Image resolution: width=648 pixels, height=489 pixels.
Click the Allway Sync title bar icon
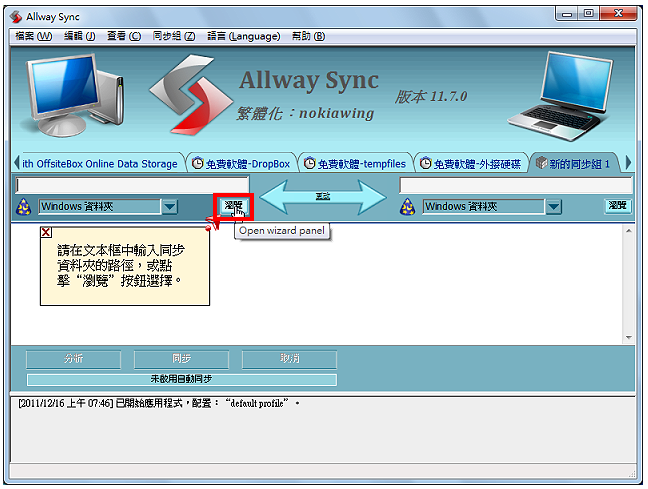click(x=17, y=17)
